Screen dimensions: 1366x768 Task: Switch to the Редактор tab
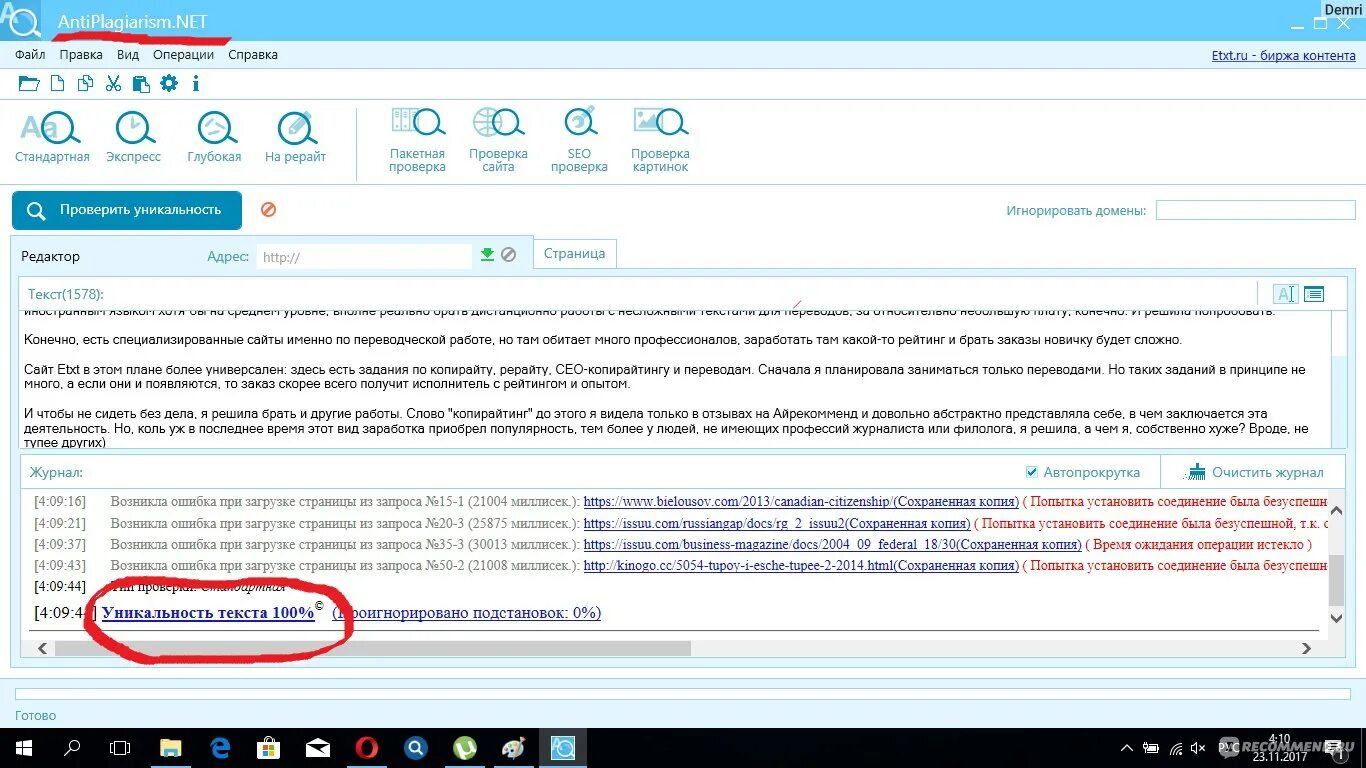50,257
